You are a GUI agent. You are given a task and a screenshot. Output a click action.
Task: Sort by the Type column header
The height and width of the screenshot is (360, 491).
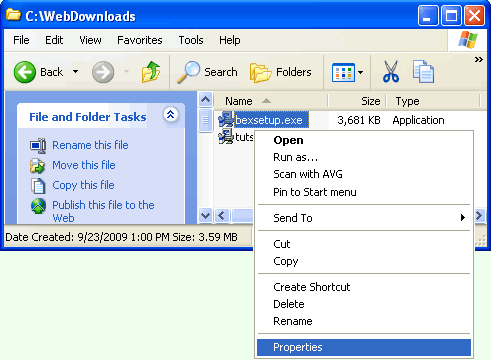tap(433, 101)
